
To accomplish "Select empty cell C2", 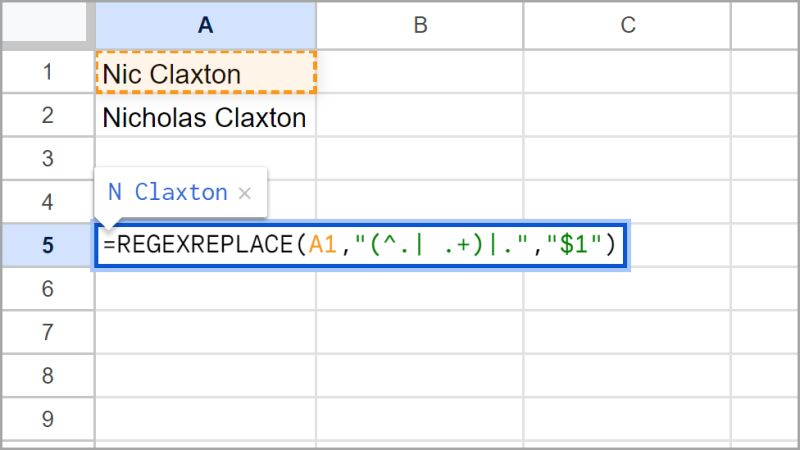I will pos(628,115).
